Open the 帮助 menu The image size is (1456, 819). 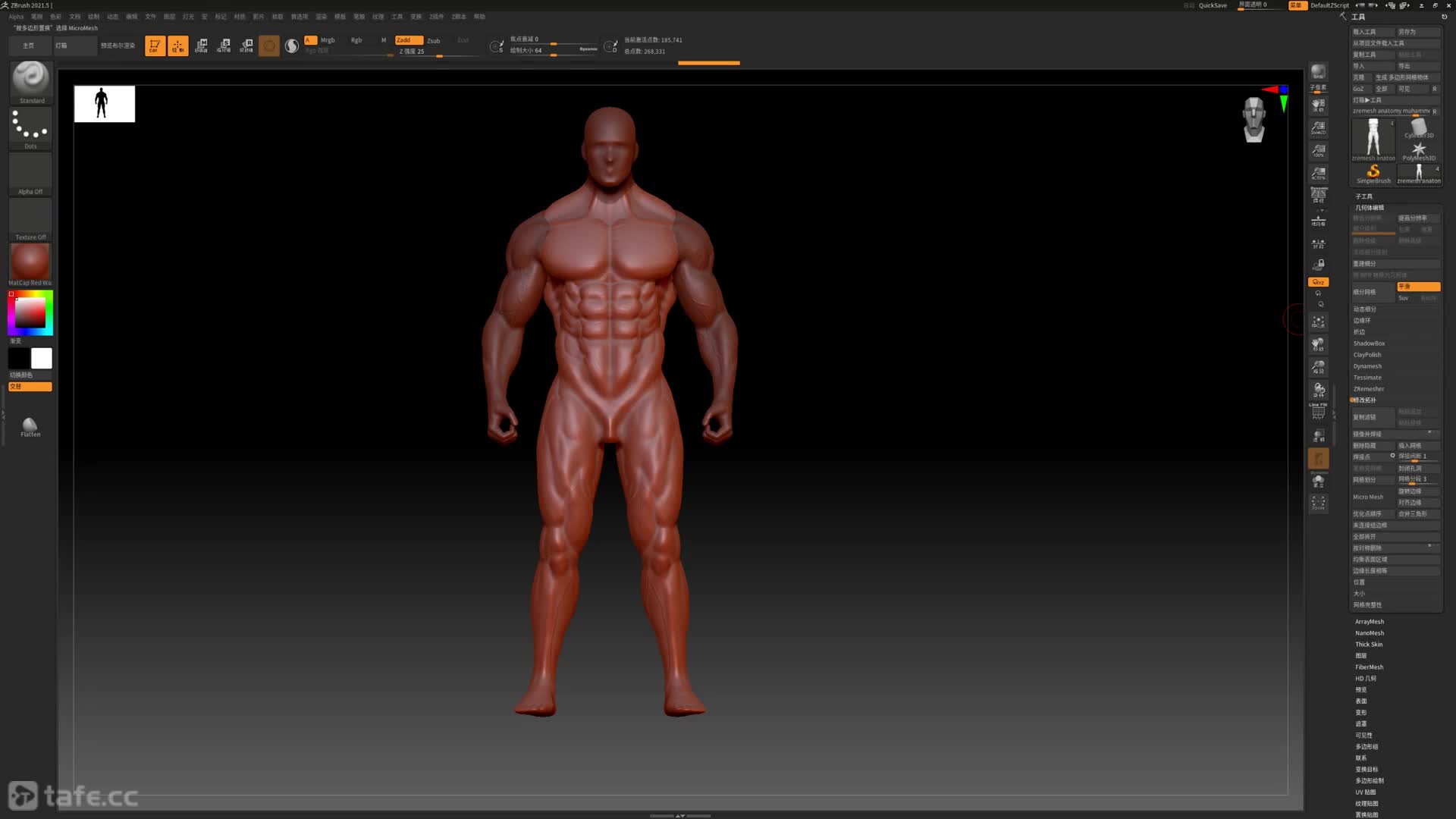click(x=479, y=17)
